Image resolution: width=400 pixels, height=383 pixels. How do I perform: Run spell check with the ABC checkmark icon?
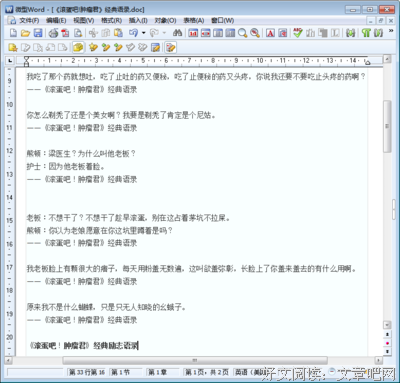[x=298, y=33]
